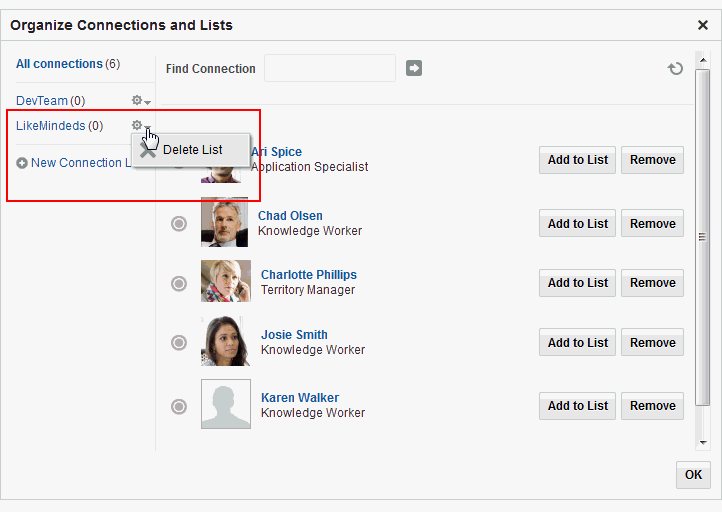Click the Delete List X icon
Viewport: 722px width, 512px height.
click(x=147, y=150)
